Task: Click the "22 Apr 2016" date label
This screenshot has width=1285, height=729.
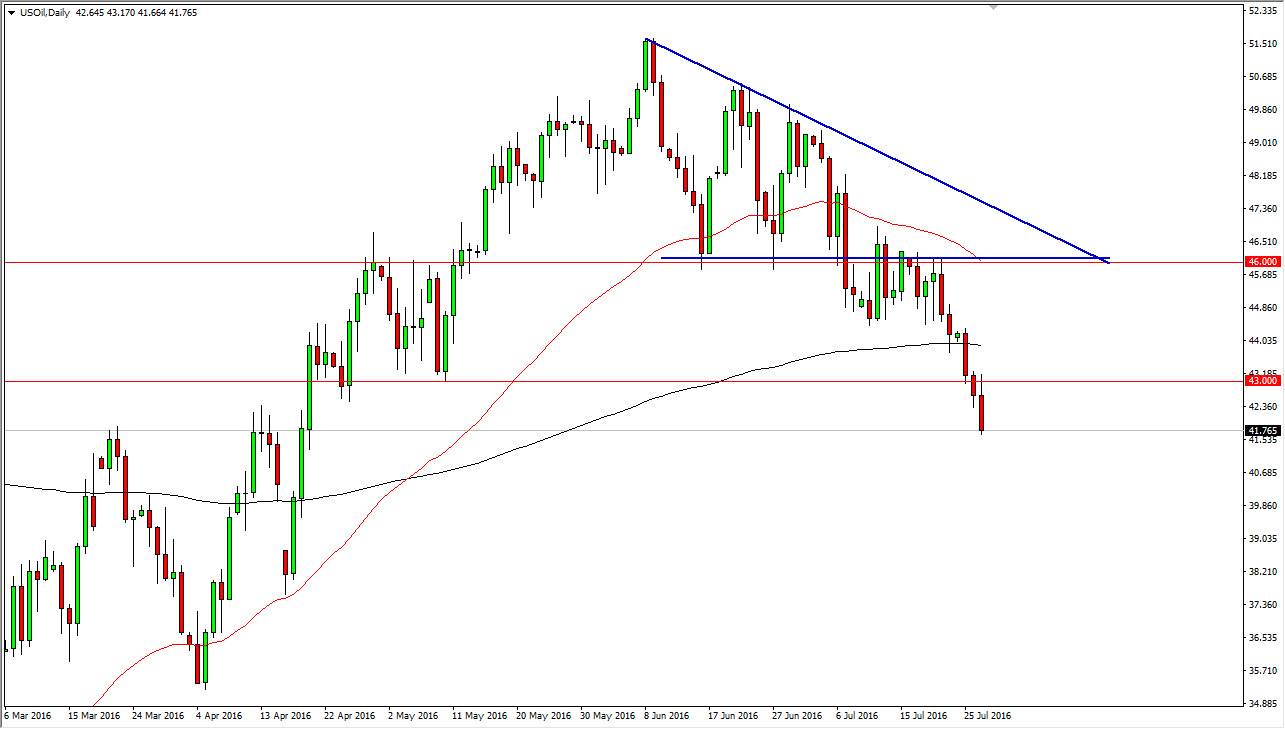Action: click(x=348, y=716)
